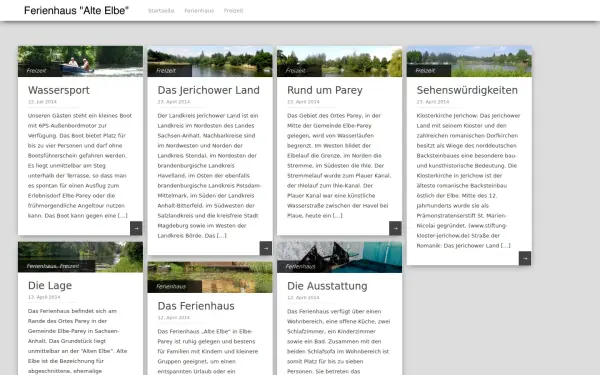
Task: Click the date under Sehenswürdigkeiten
Action: pos(433,102)
